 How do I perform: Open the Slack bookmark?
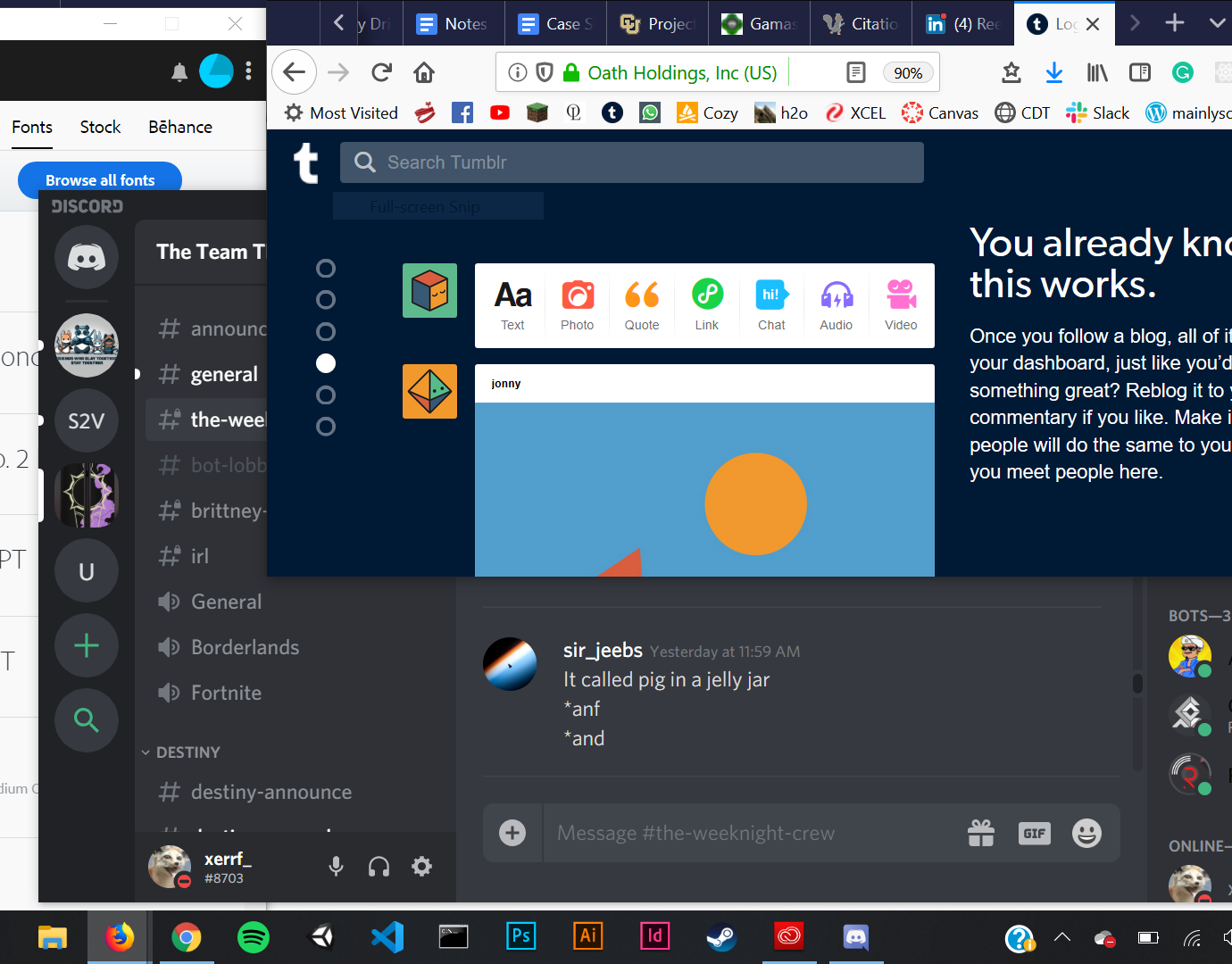[x=1098, y=112]
